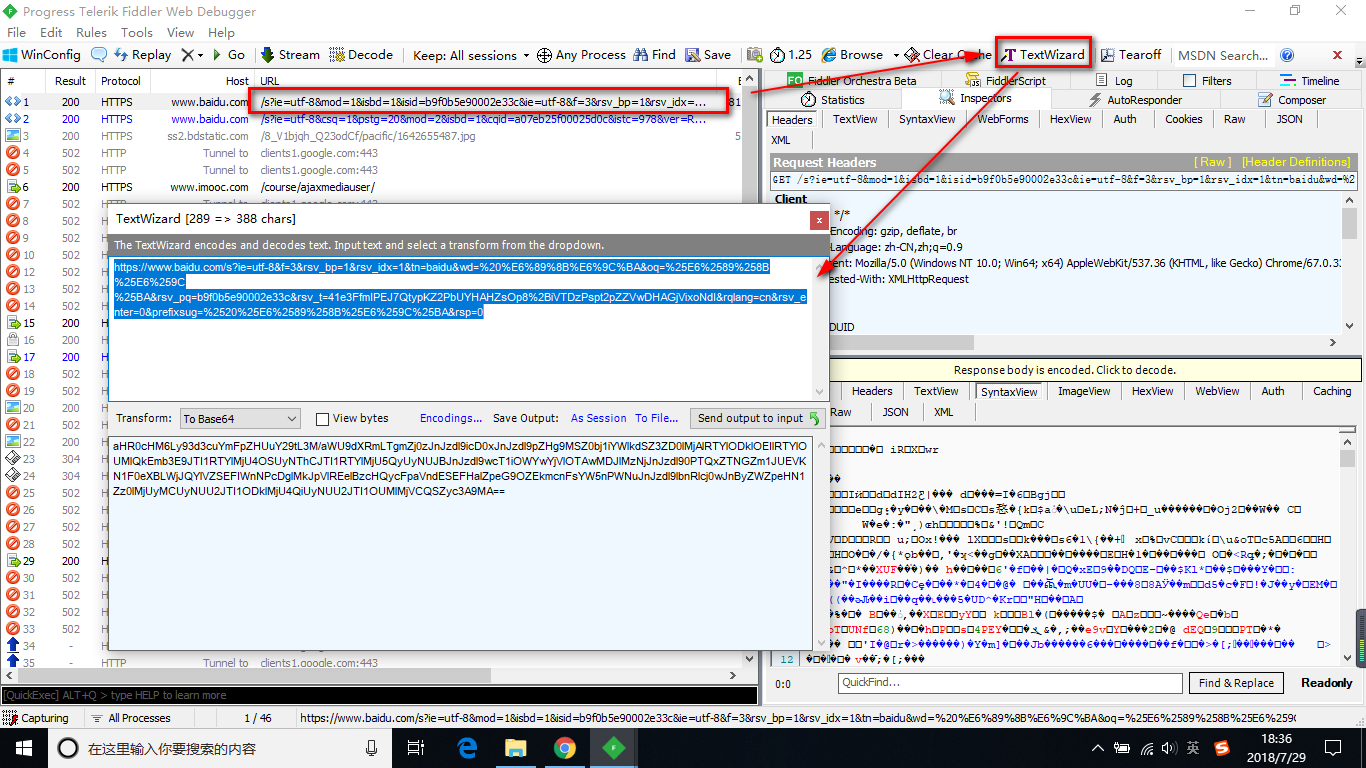Toggle Stream mode in toolbar
Image resolution: width=1366 pixels, height=768 pixels.
(290, 55)
